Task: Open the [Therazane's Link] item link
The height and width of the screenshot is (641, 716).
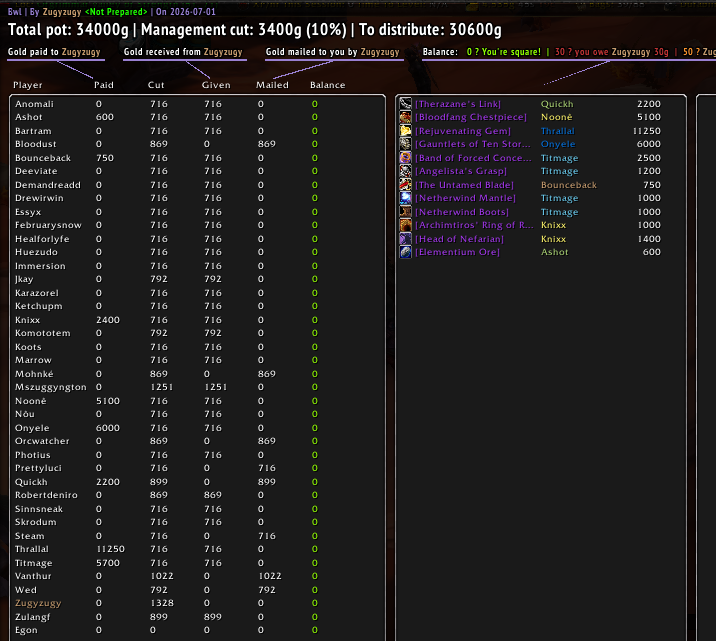Action: click(x=458, y=104)
